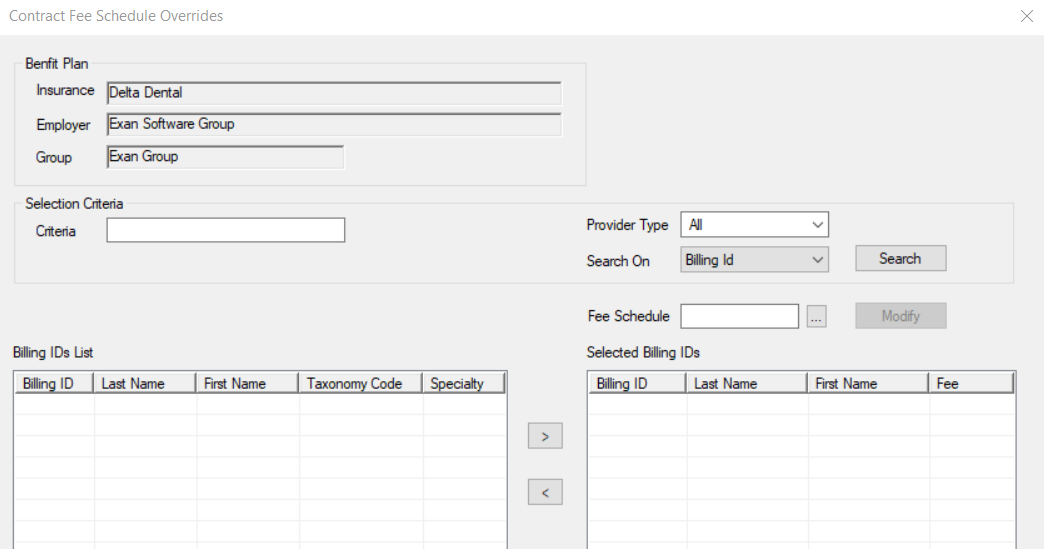Expand the Search On dropdown

tap(754, 260)
